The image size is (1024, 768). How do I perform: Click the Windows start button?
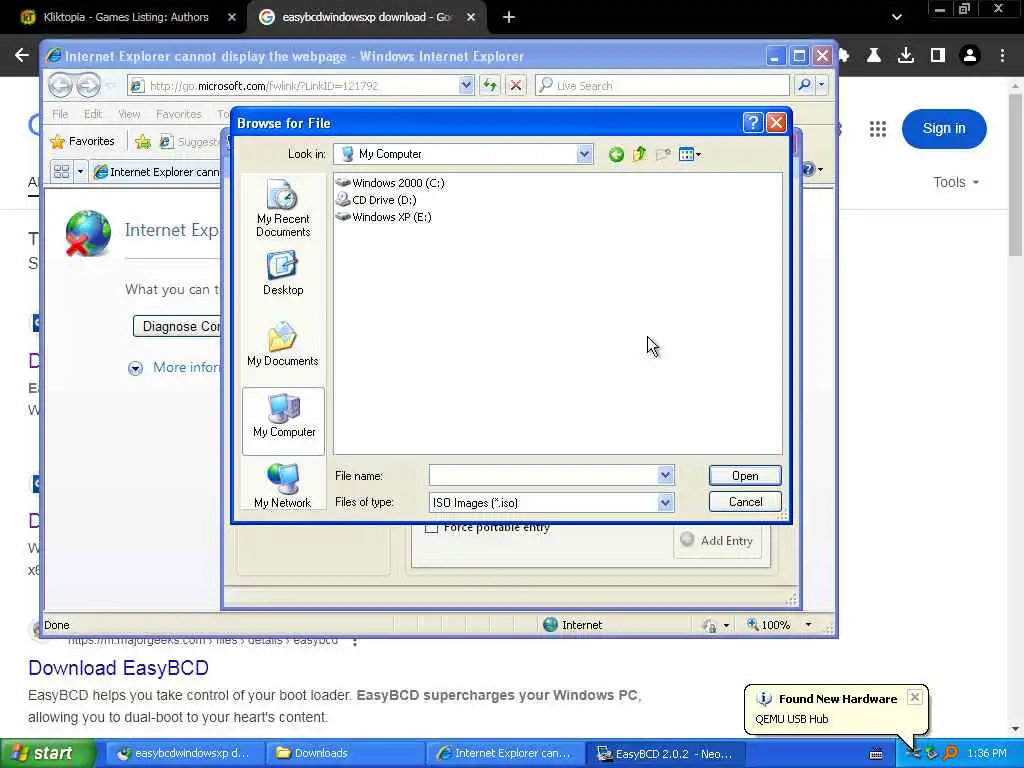[x=48, y=753]
